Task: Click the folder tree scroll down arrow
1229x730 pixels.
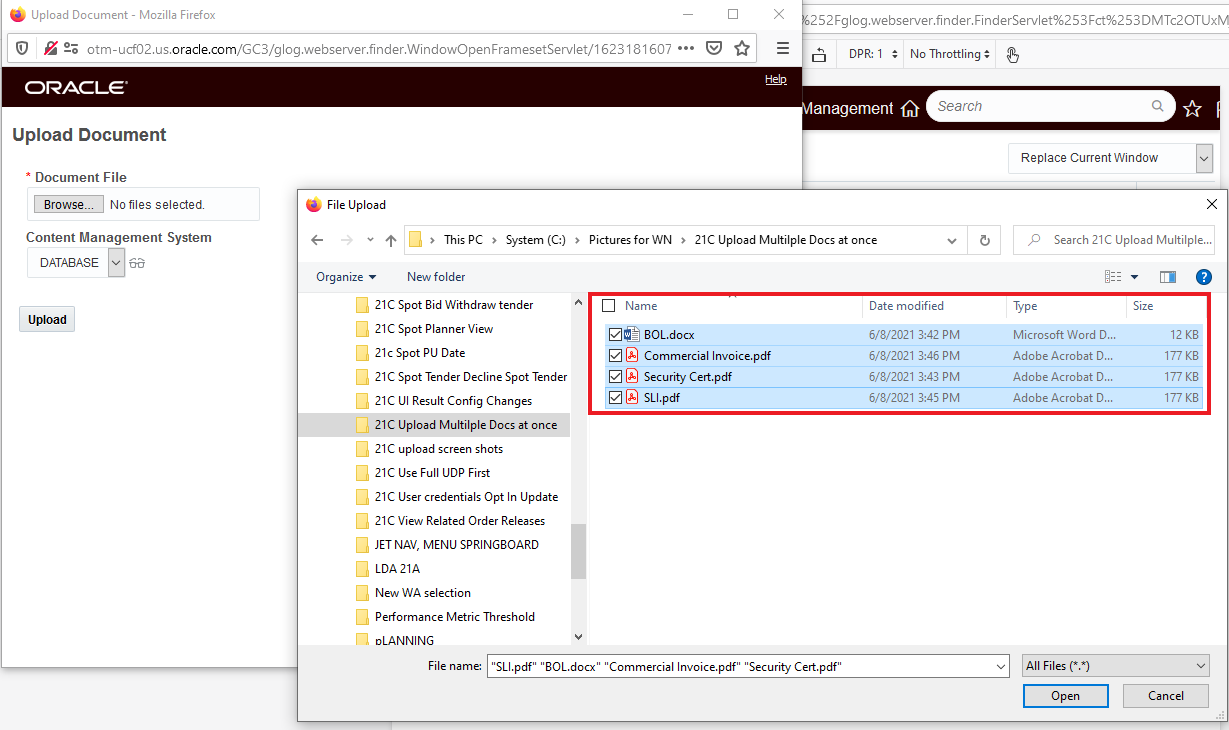Action: 578,636
